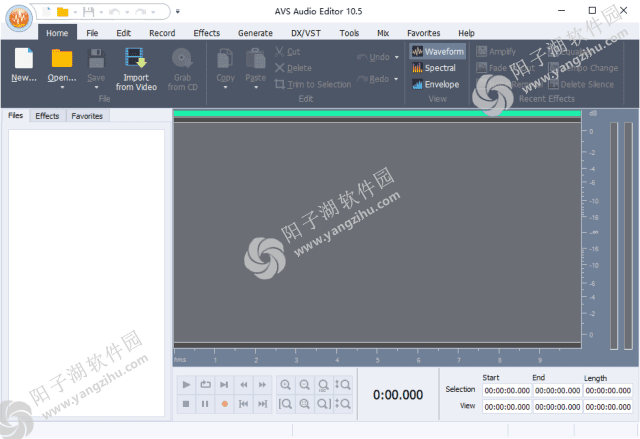Open the round AVS application logo button
This screenshot has width=640, height=439.
[19, 18]
